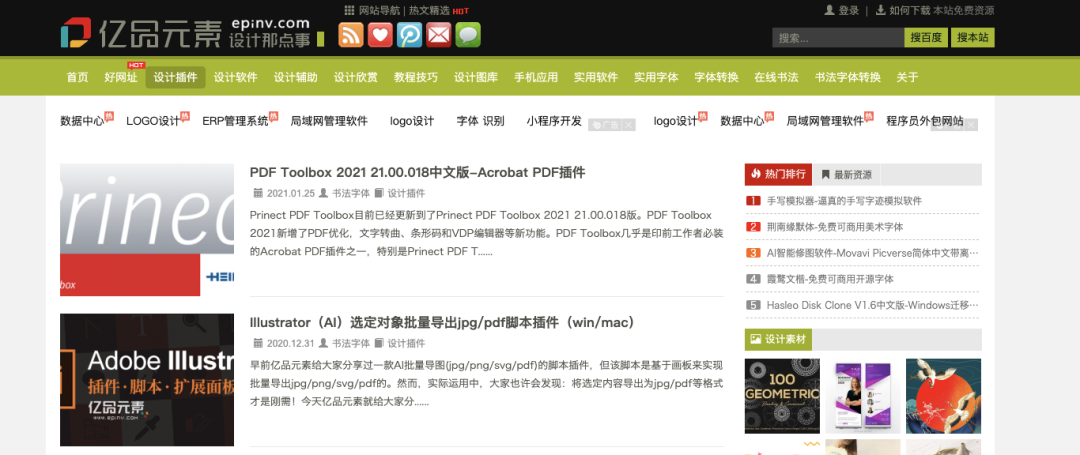
Task: Click the red heart favorite icon
Action: [380, 34]
